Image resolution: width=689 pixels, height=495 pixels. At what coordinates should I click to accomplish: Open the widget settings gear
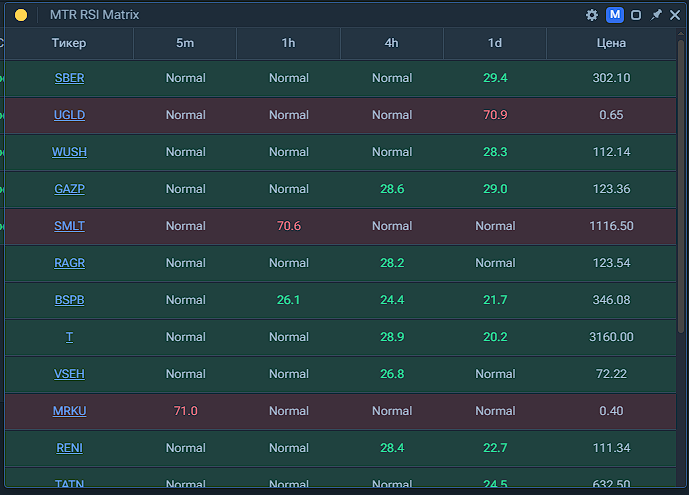[592, 15]
